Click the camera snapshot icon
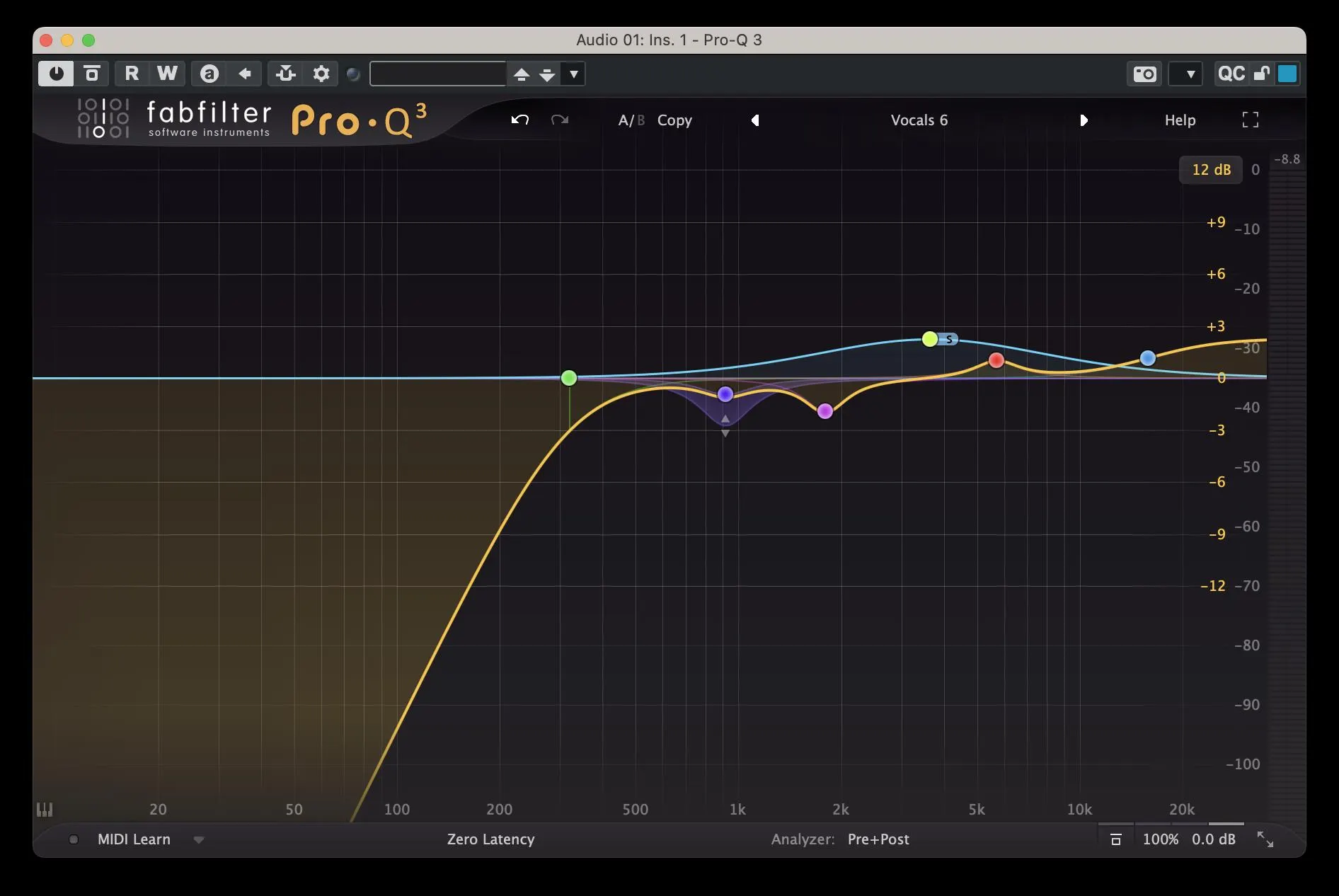The height and width of the screenshot is (896, 1339). (1144, 74)
